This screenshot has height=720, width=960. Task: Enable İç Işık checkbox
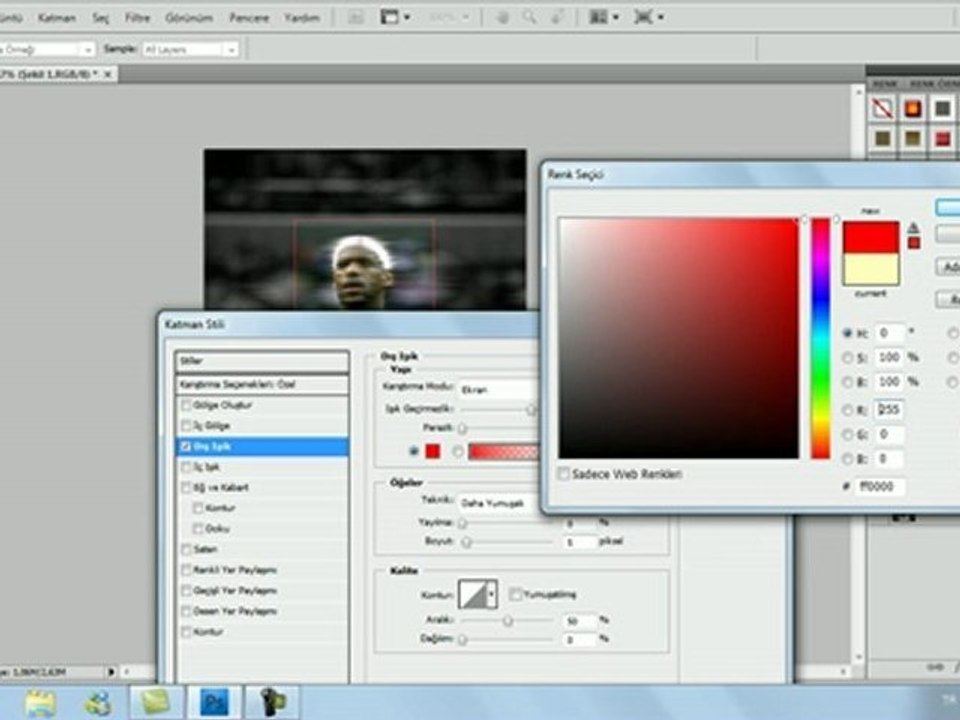186,467
